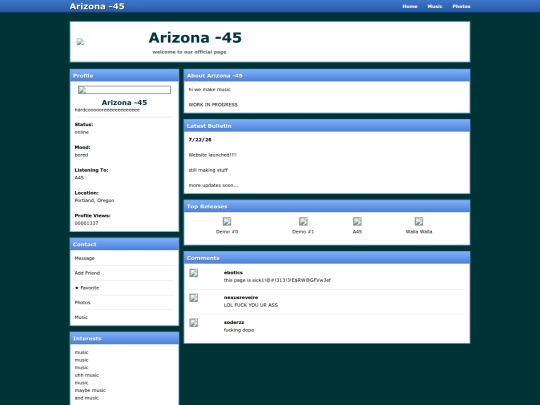Click the Comments panel header
The height and width of the screenshot is (405, 540).
click(x=327, y=258)
